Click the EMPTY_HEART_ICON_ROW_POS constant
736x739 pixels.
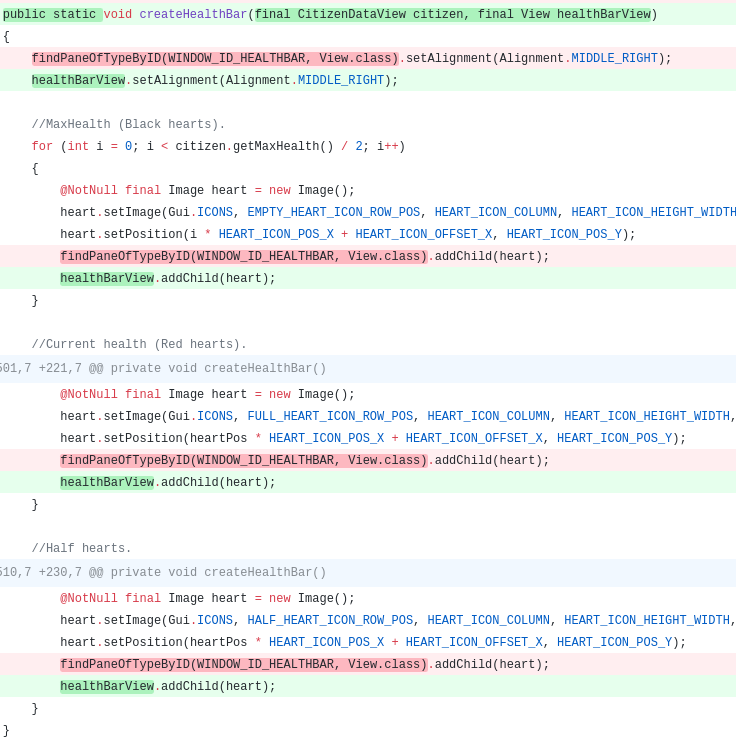tap(334, 212)
